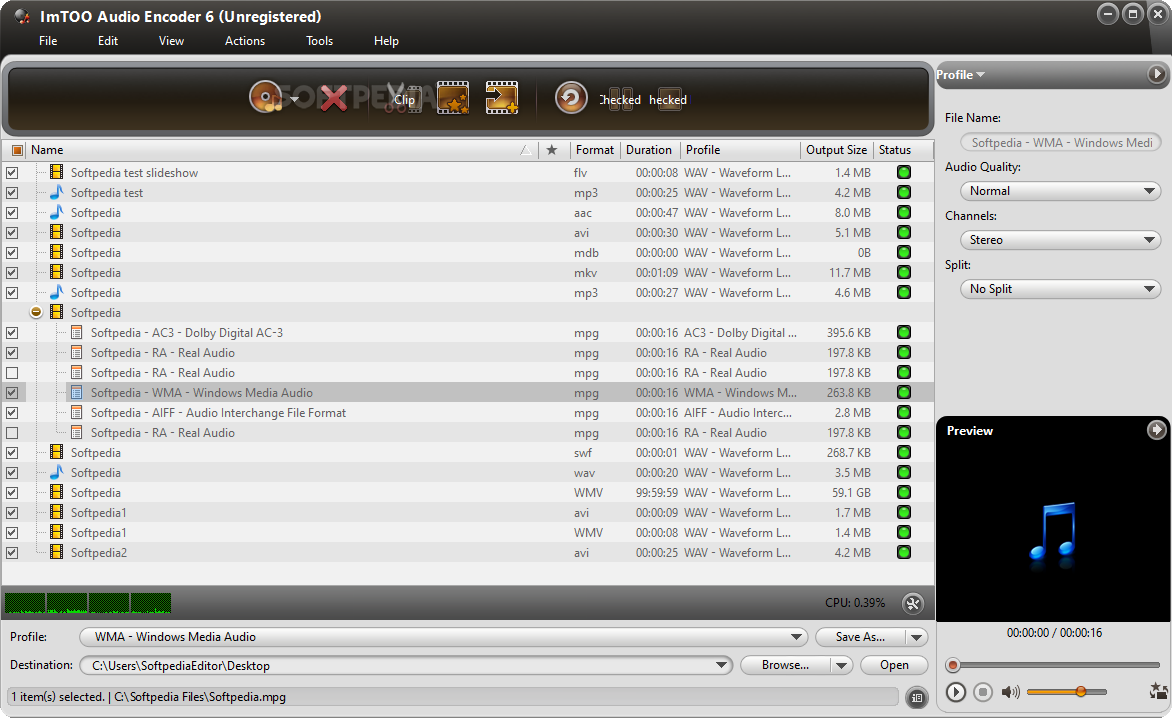Uncheck Softpedia test slideshow checkbox
This screenshot has height=718, width=1172.
pos(12,173)
